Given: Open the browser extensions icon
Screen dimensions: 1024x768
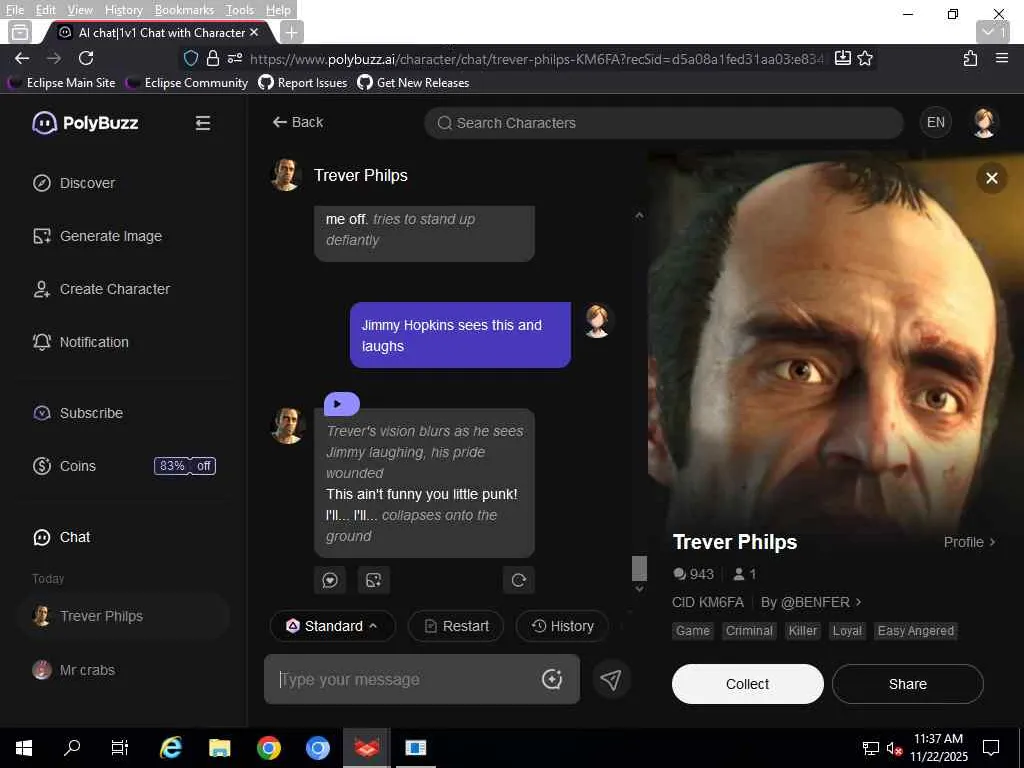Looking at the screenshot, I should click(970, 58).
